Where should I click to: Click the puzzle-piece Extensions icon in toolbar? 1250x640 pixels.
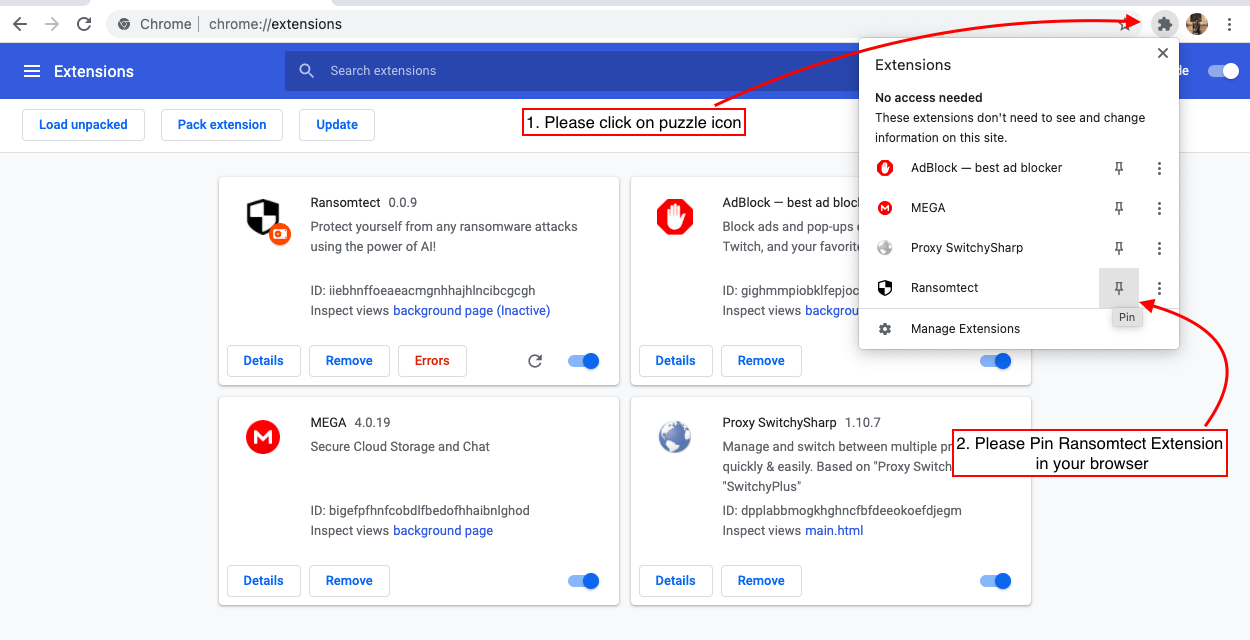[1164, 24]
